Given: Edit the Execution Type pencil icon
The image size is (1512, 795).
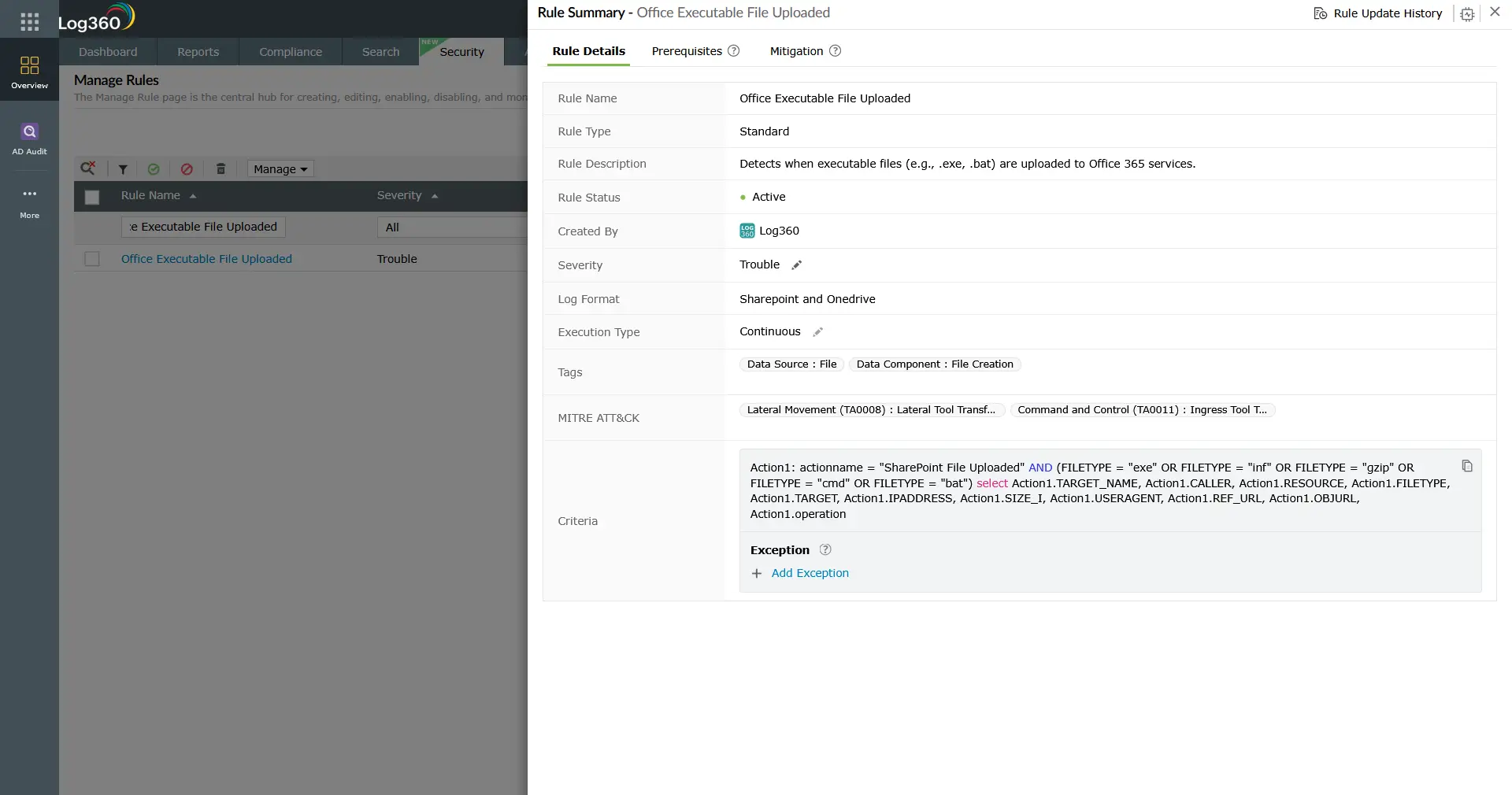Looking at the screenshot, I should point(818,332).
